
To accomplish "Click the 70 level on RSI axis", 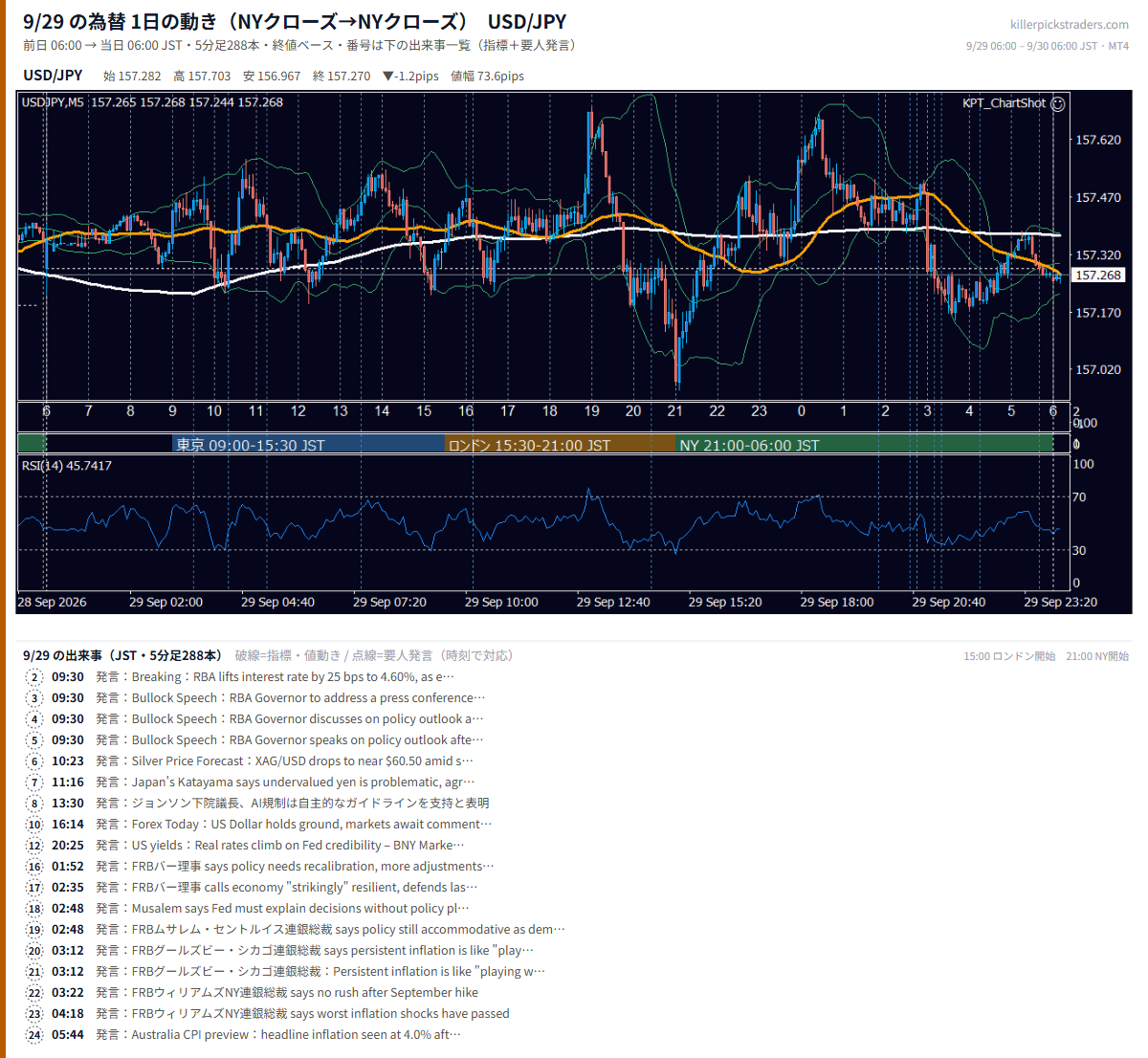I will [1079, 497].
